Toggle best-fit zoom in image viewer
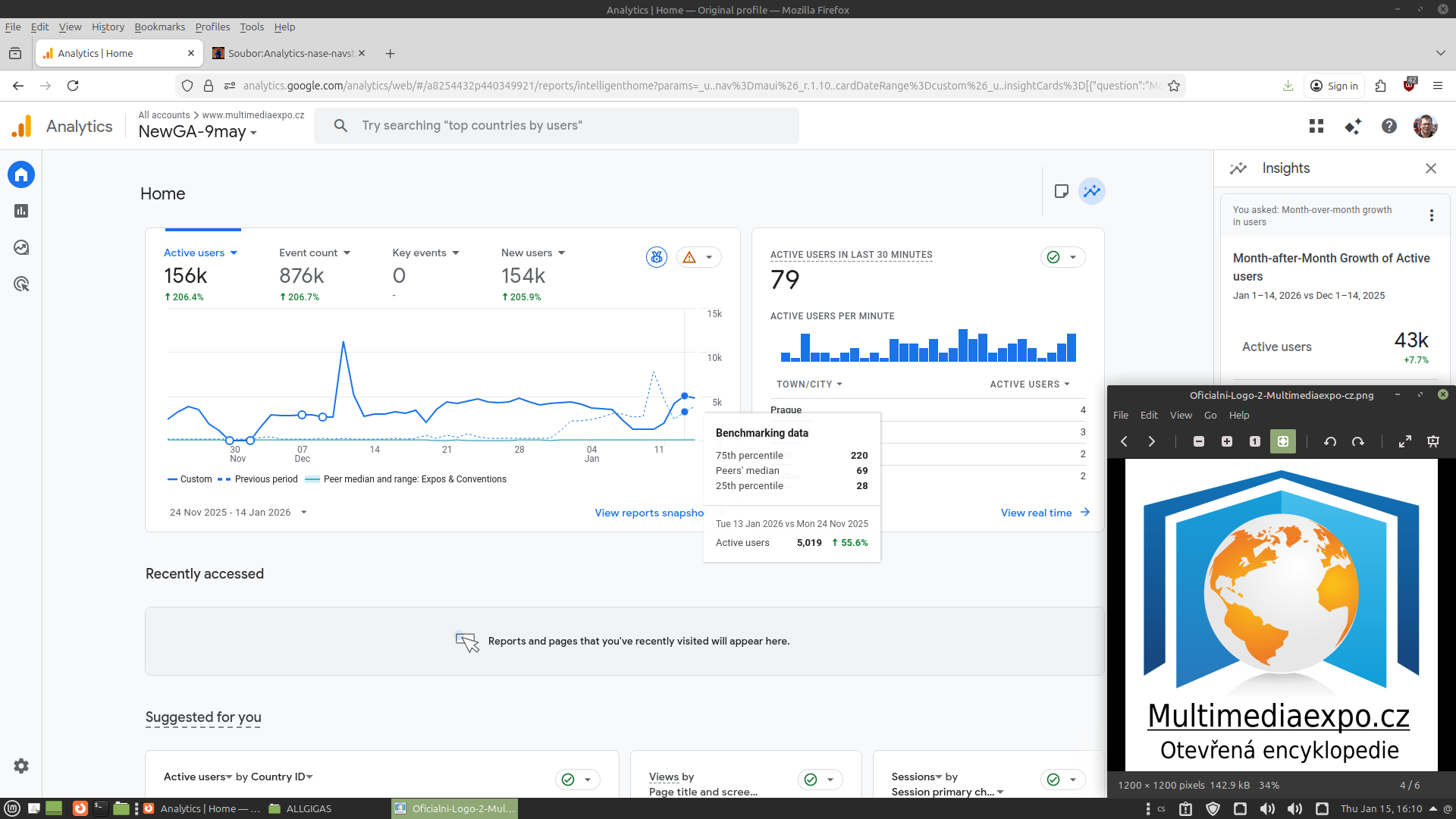Screen dimensions: 1456x819 click(x=1283, y=441)
